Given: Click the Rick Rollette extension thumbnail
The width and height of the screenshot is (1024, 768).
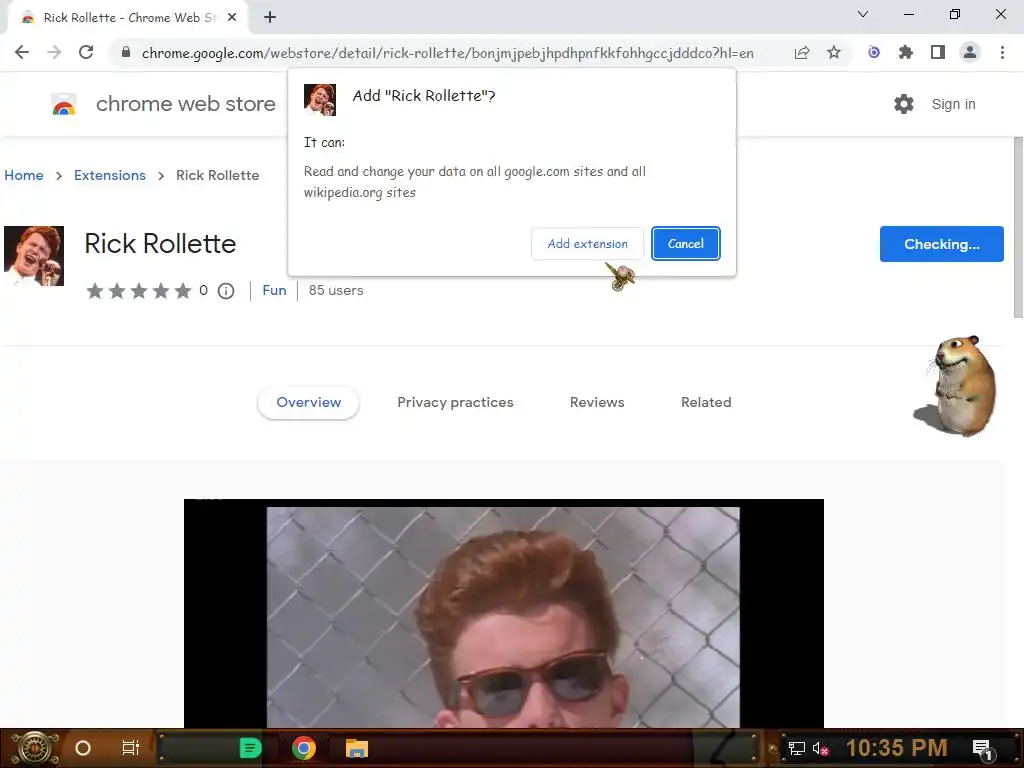Looking at the screenshot, I should pyautogui.click(x=34, y=256).
